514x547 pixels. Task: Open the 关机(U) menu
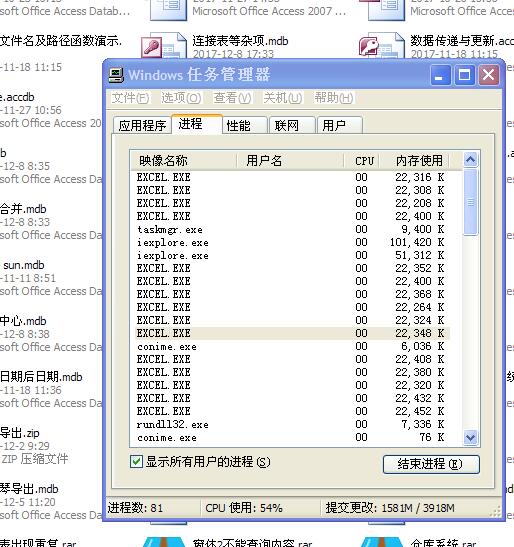(282, 98)
